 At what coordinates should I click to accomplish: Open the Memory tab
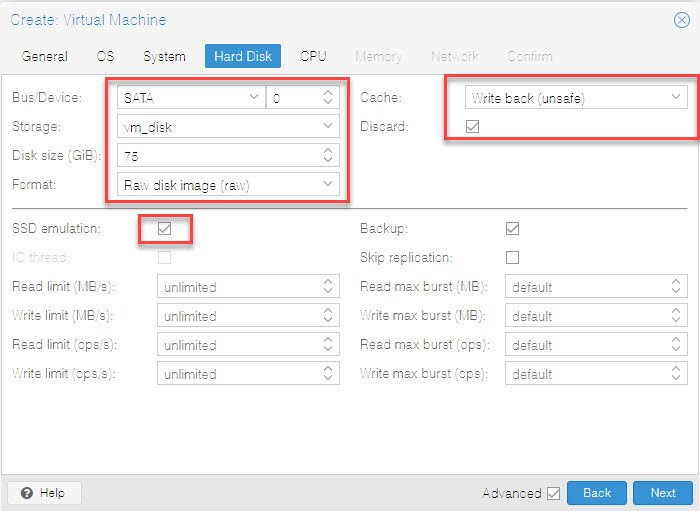(378, 56)
